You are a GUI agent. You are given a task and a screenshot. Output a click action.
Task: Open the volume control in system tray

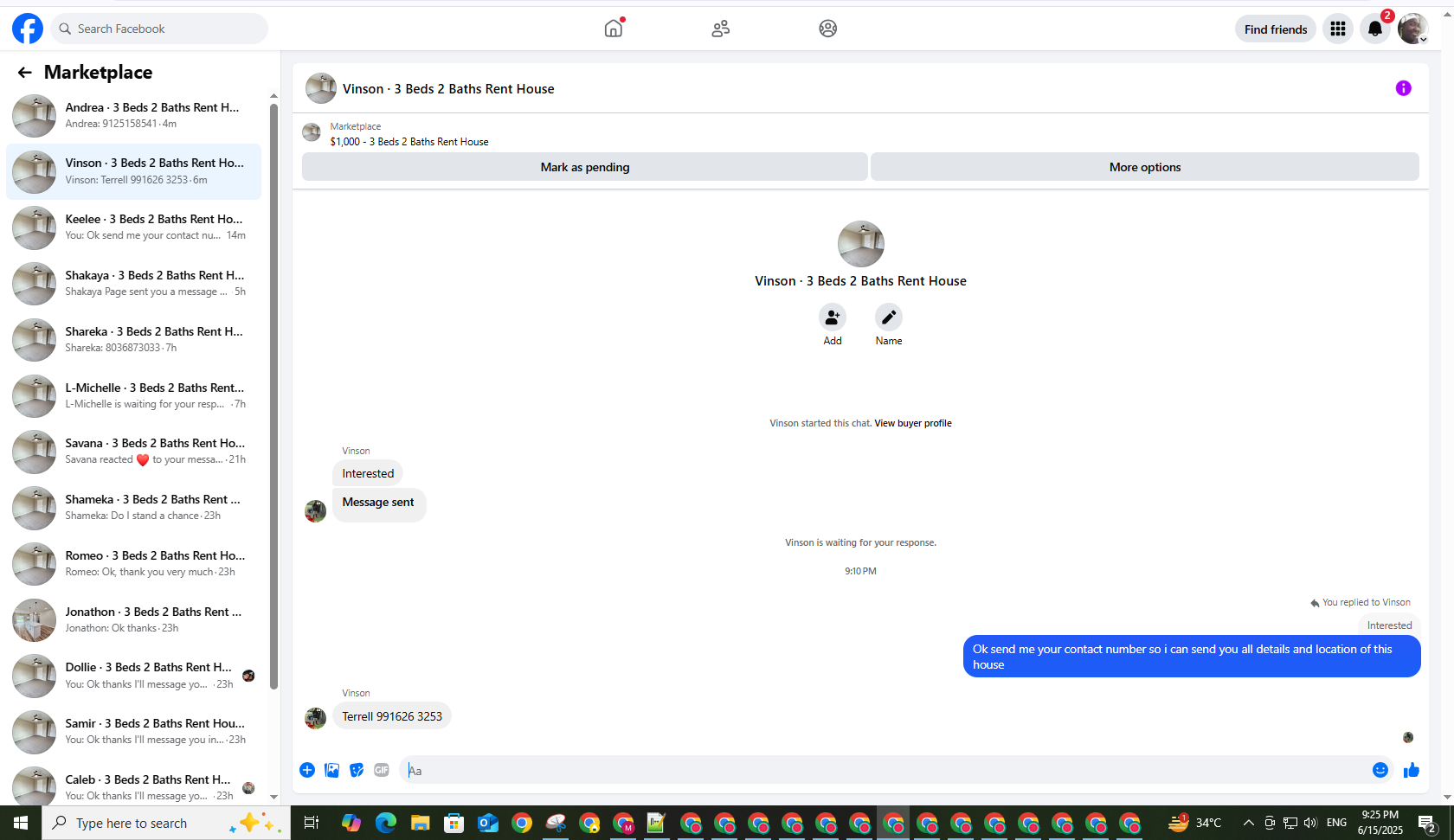click(x=1310, y=823)
